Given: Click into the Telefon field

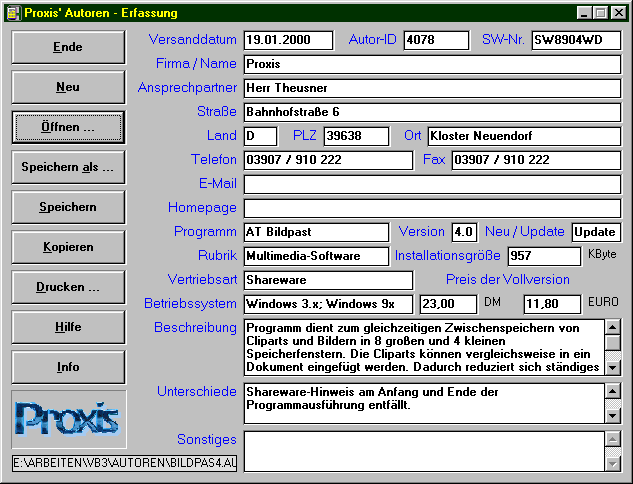Looking at the screenshot, I should point(328,160).
